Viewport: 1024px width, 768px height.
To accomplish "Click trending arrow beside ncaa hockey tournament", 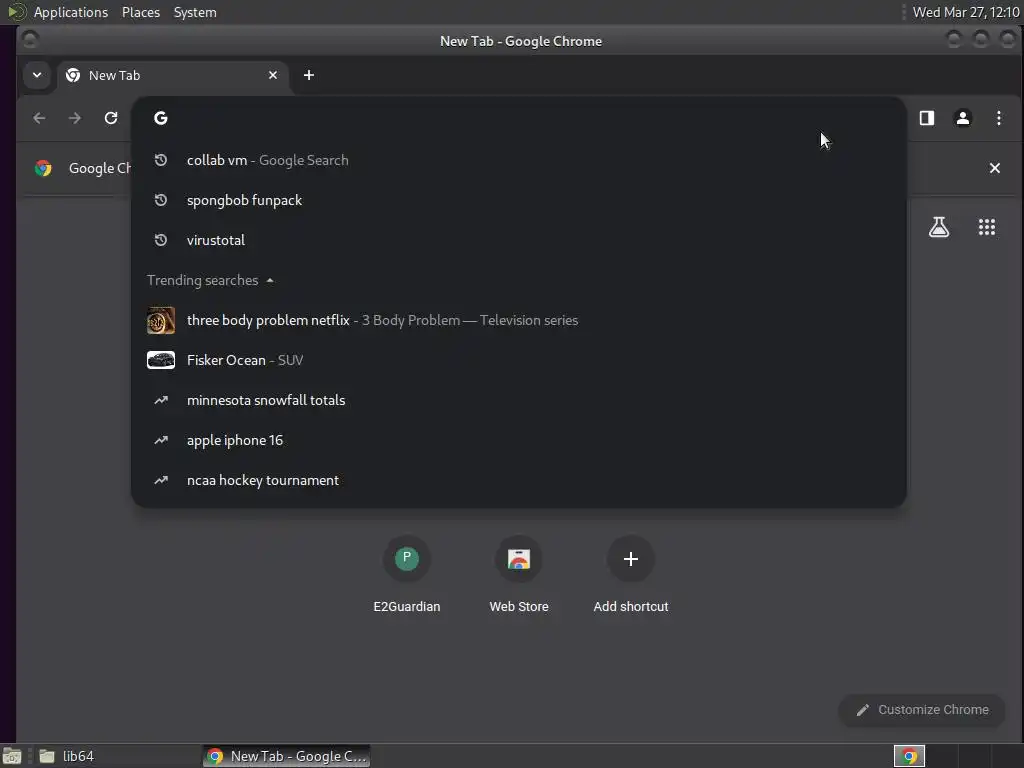I will [161, 480].
